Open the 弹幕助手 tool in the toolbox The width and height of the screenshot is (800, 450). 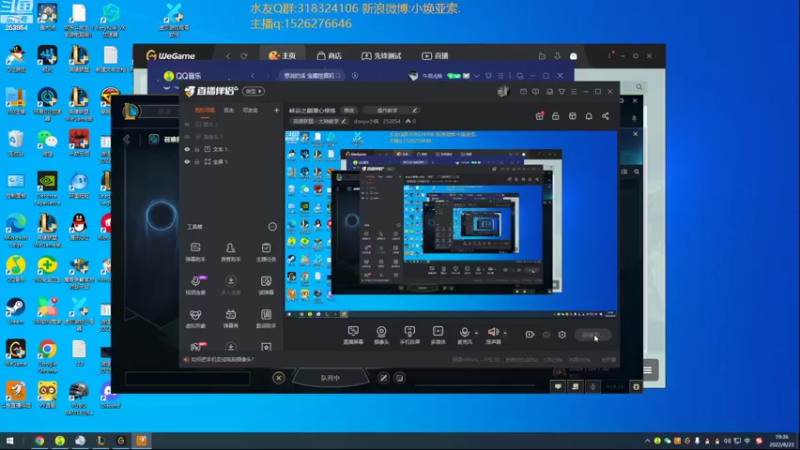[x=195, y=252]
